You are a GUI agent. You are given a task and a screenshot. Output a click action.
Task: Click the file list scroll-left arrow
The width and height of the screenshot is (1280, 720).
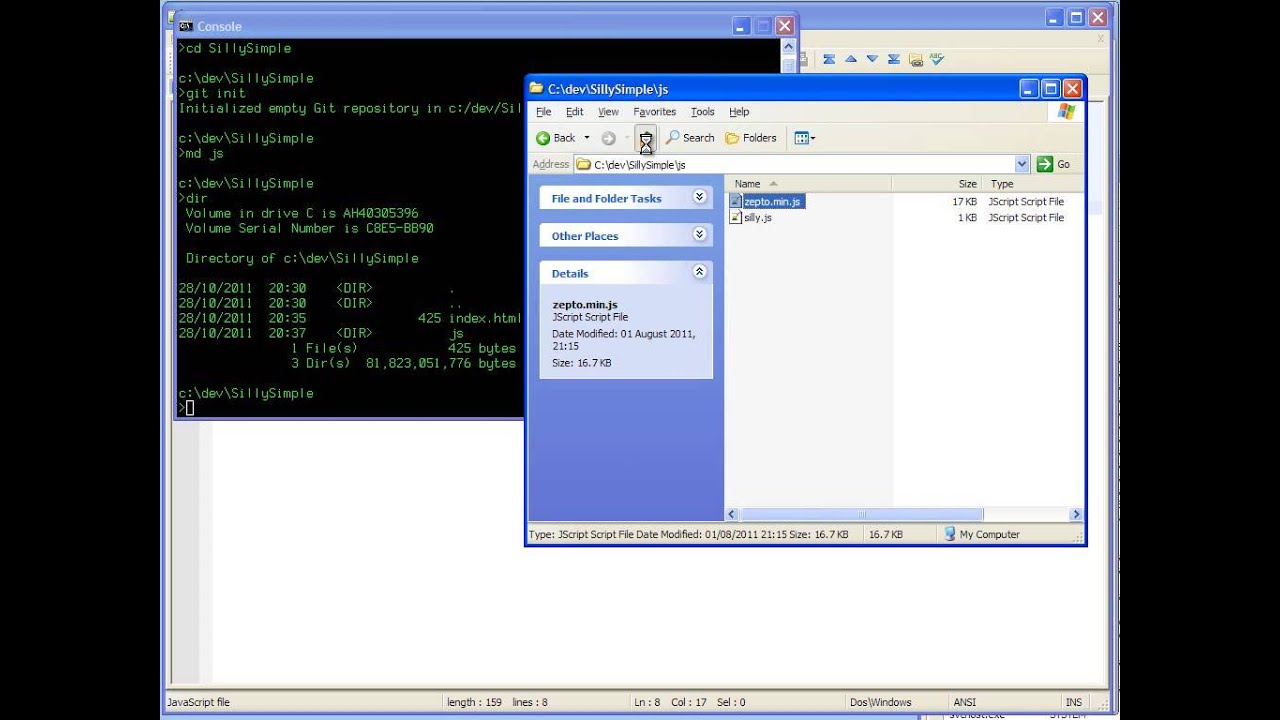click(x=732, y=514)
